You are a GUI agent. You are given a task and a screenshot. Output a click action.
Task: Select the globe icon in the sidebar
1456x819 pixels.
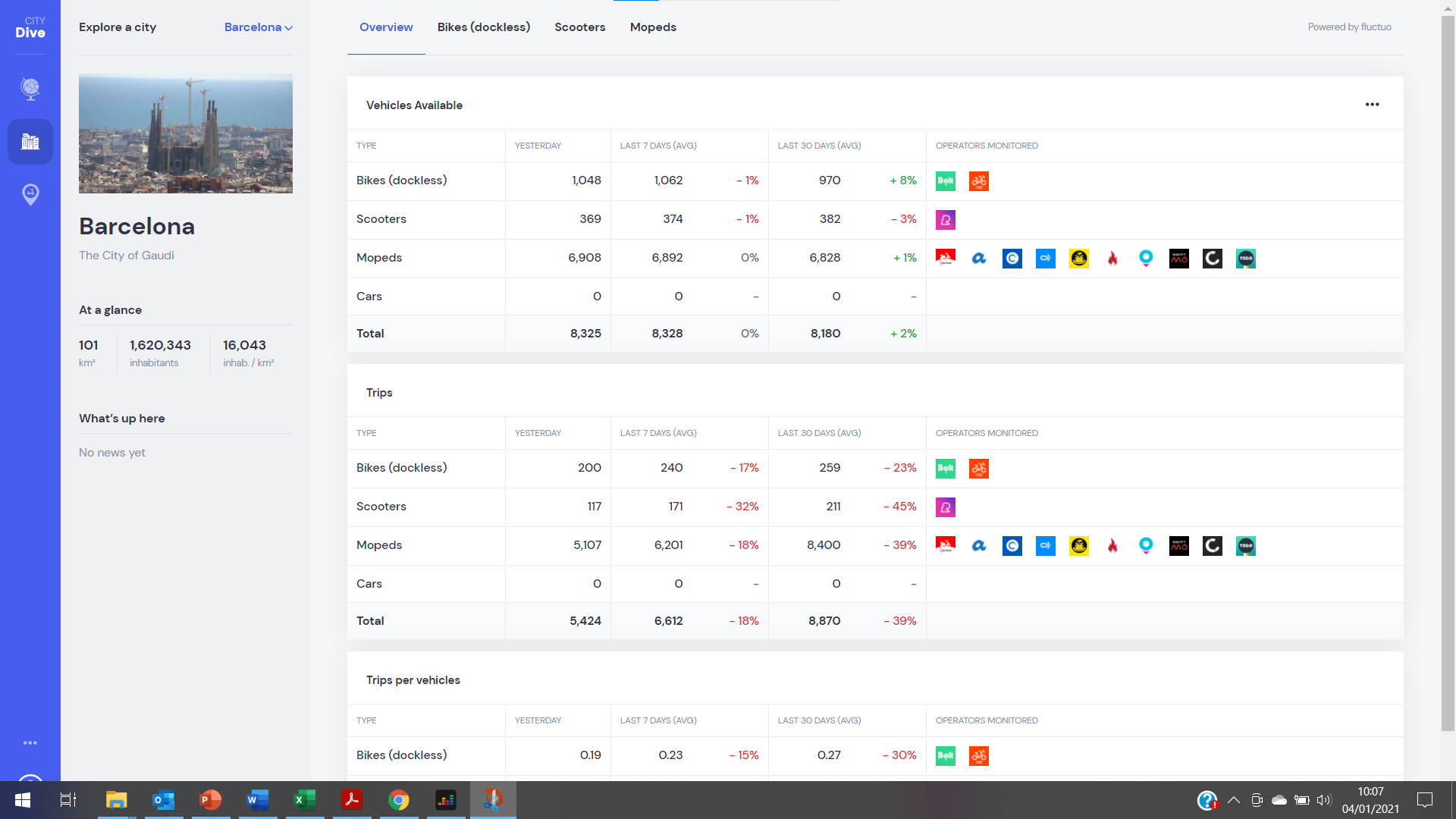(x=30, y=89)
